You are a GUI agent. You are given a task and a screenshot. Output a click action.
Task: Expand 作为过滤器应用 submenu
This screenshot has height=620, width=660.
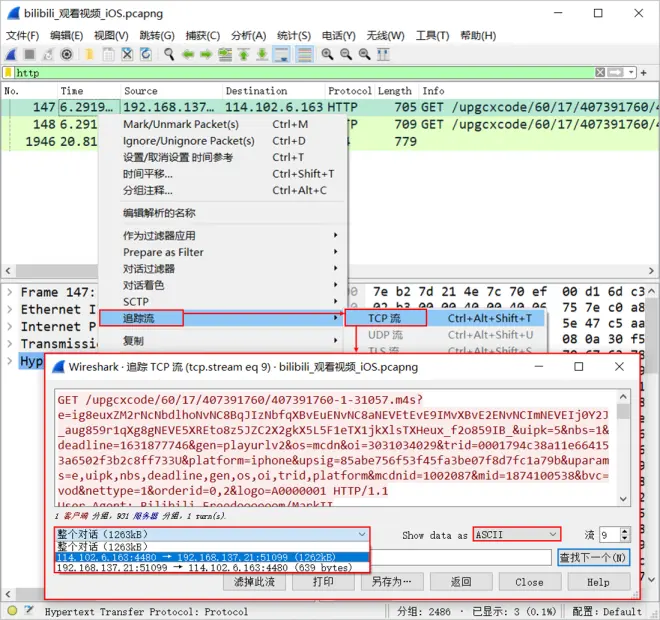223,235
